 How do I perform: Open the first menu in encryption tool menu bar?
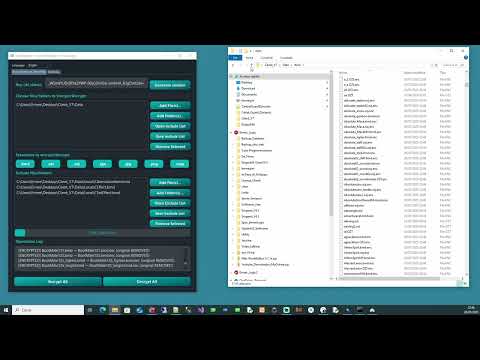(x=18, y=66)
